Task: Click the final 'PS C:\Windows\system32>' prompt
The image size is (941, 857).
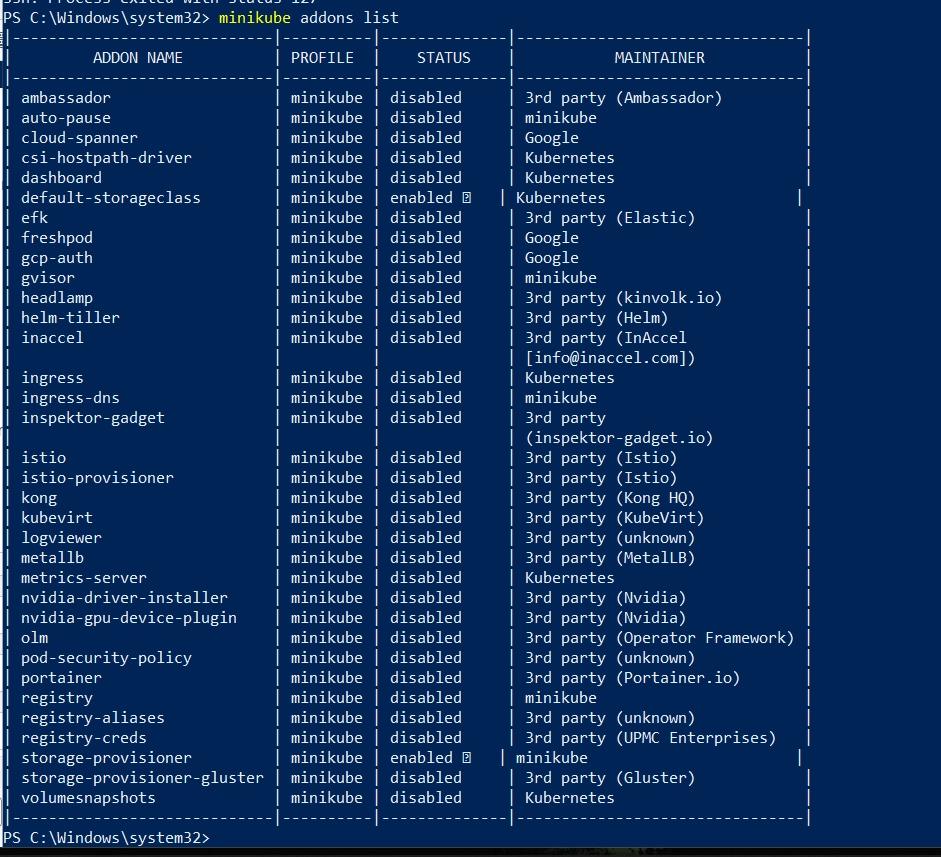Action: (106, 838)
